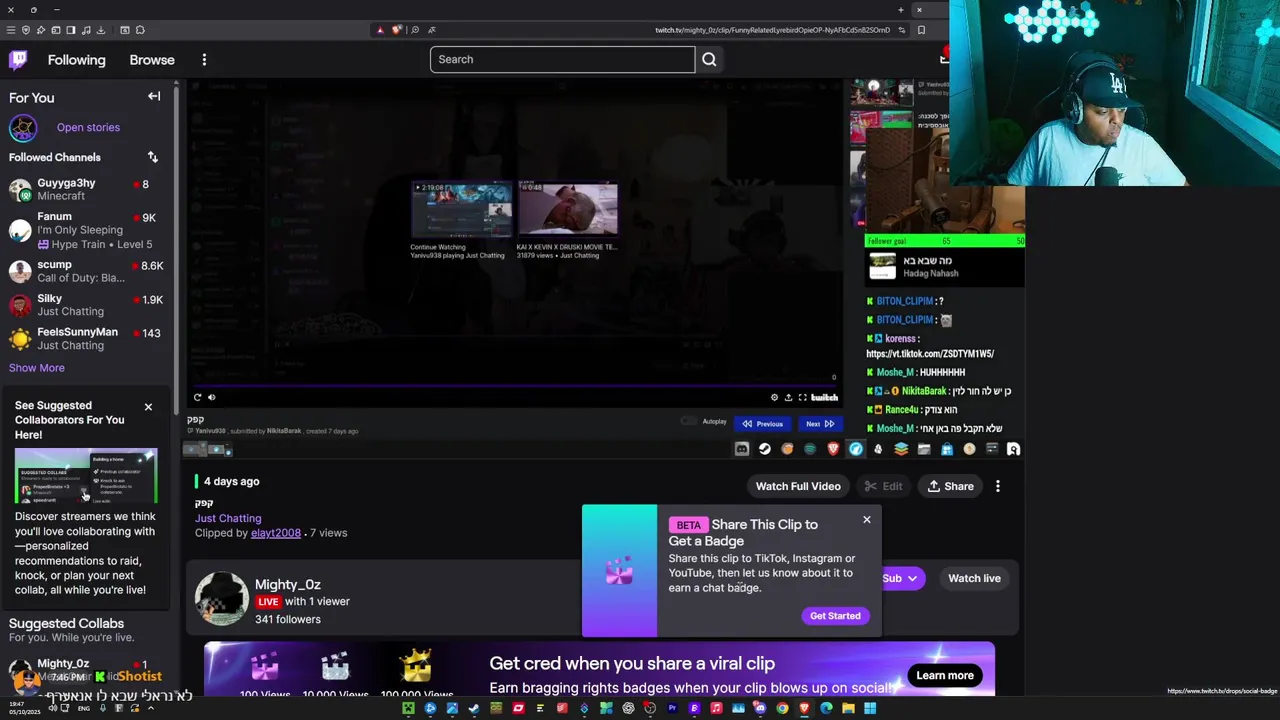The image size is (1280, 720).
Task: Open browser hamburger menu
Action: click(10, 30)
